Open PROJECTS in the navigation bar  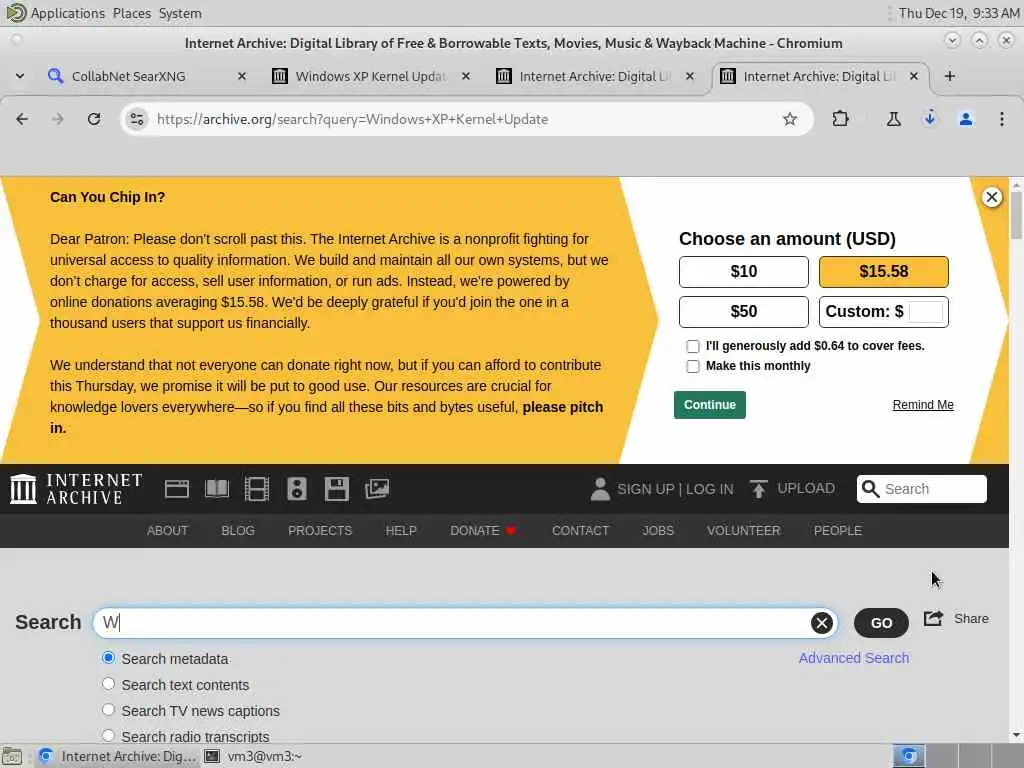point(320,530)
